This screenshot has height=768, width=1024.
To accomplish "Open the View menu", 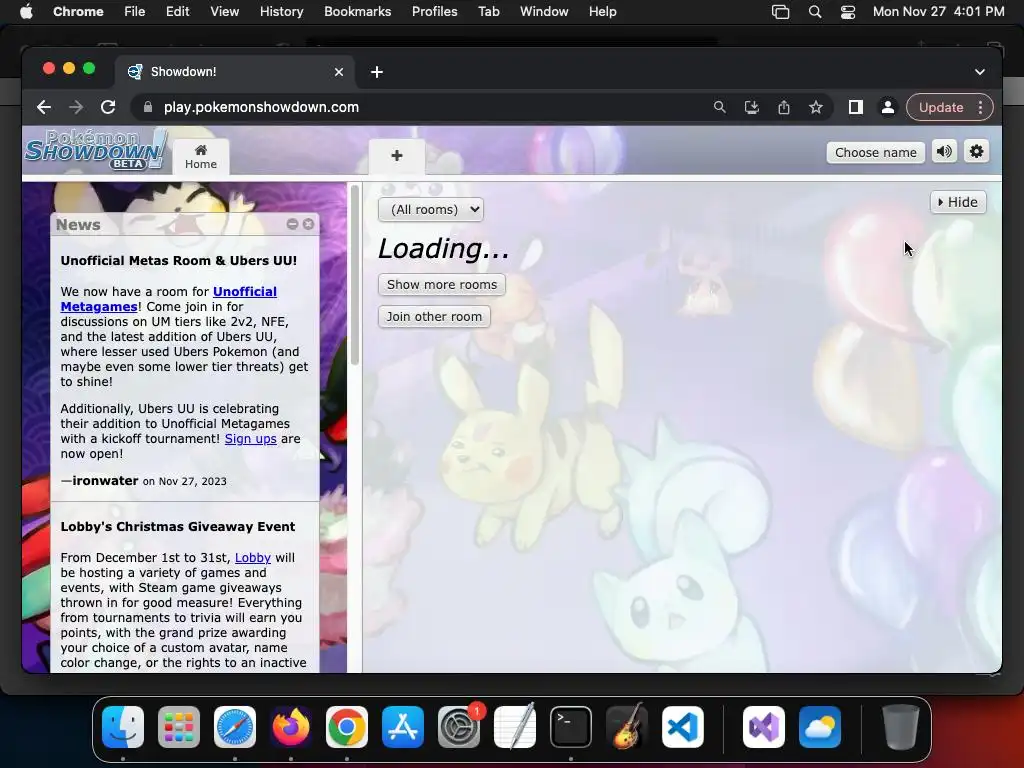I will (224, 12).
